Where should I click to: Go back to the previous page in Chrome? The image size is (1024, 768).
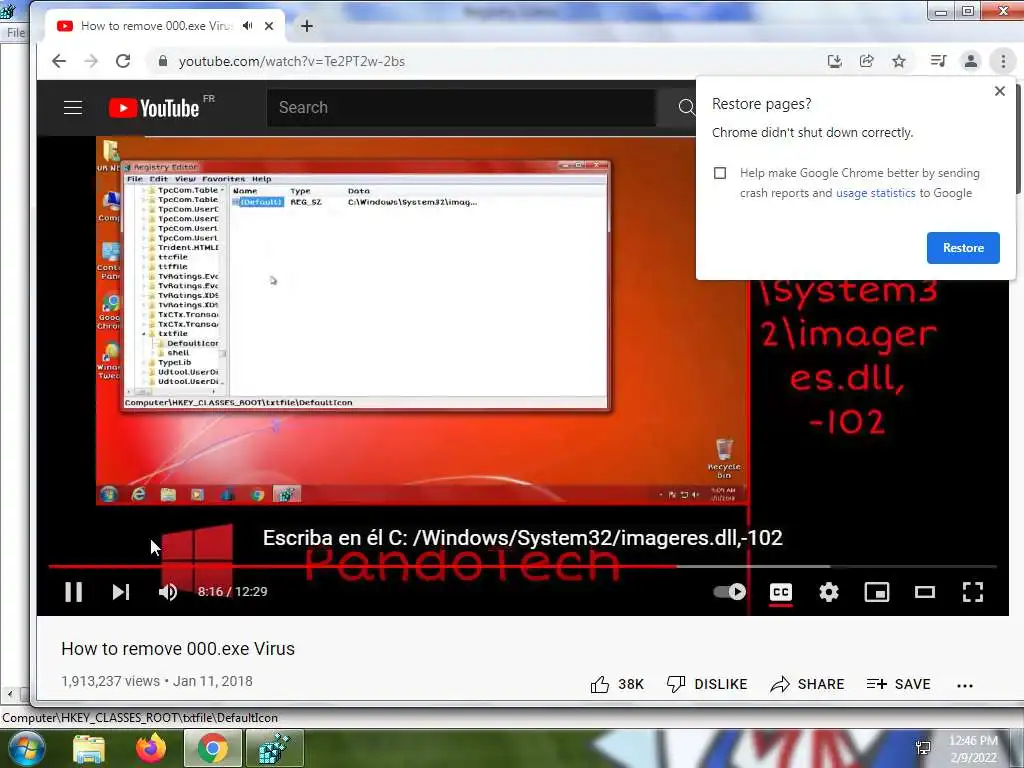(59, 61)
